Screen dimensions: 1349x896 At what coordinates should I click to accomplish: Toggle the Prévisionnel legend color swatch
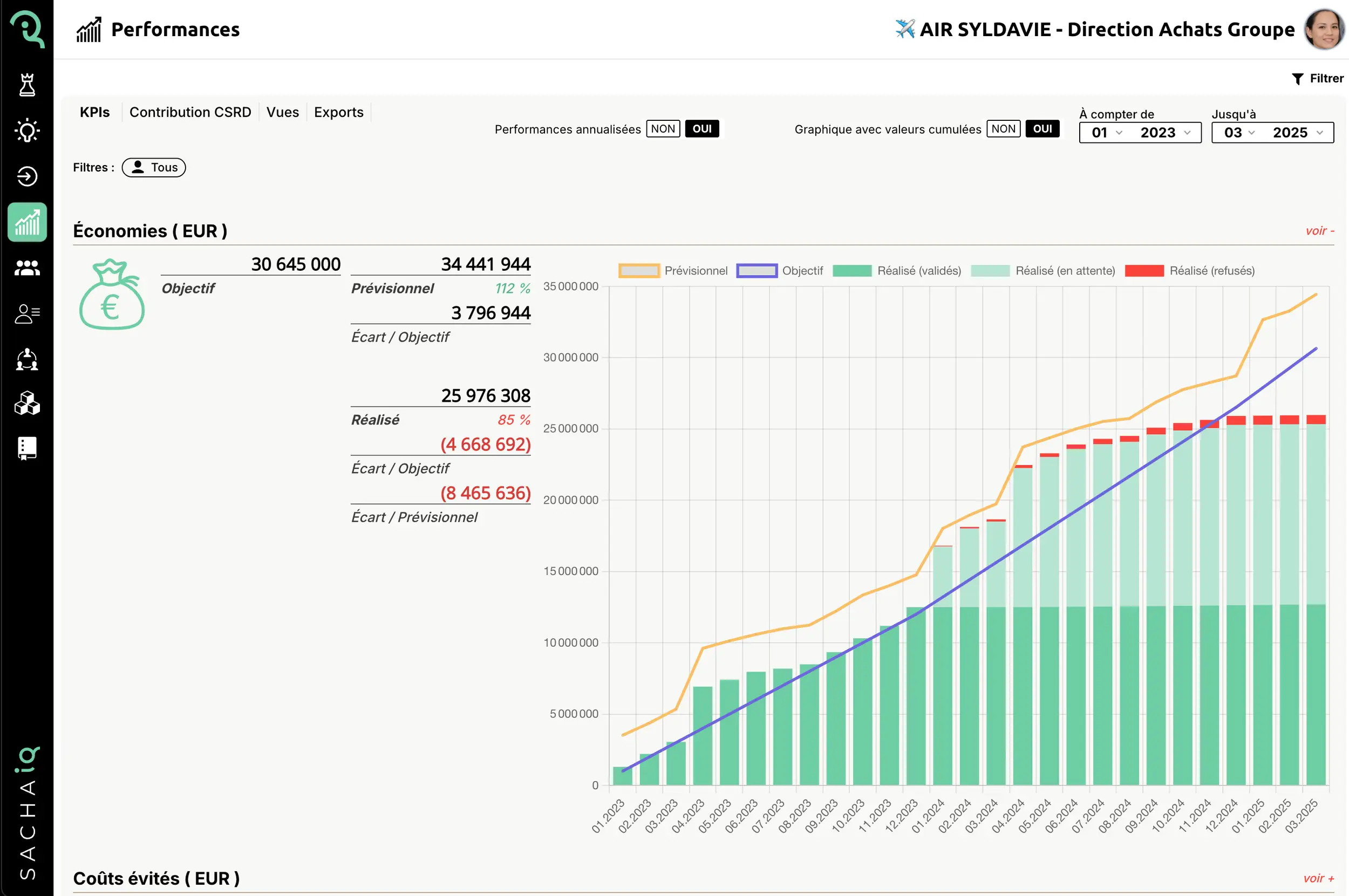[639, 270]
